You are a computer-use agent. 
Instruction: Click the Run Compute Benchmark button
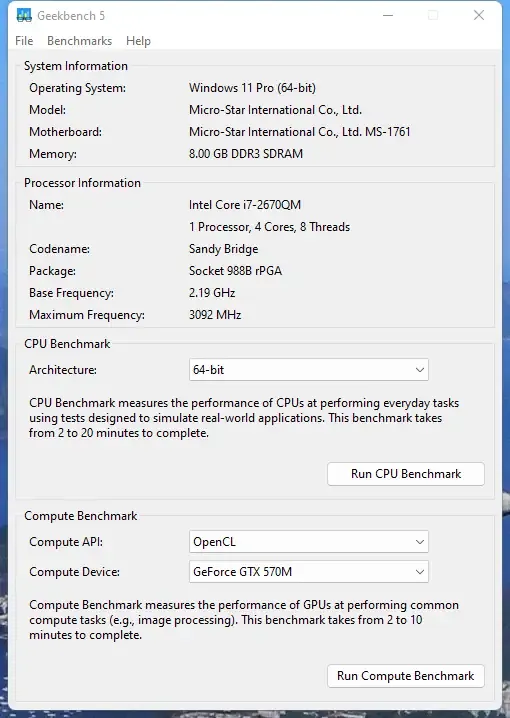pos(406,676)
